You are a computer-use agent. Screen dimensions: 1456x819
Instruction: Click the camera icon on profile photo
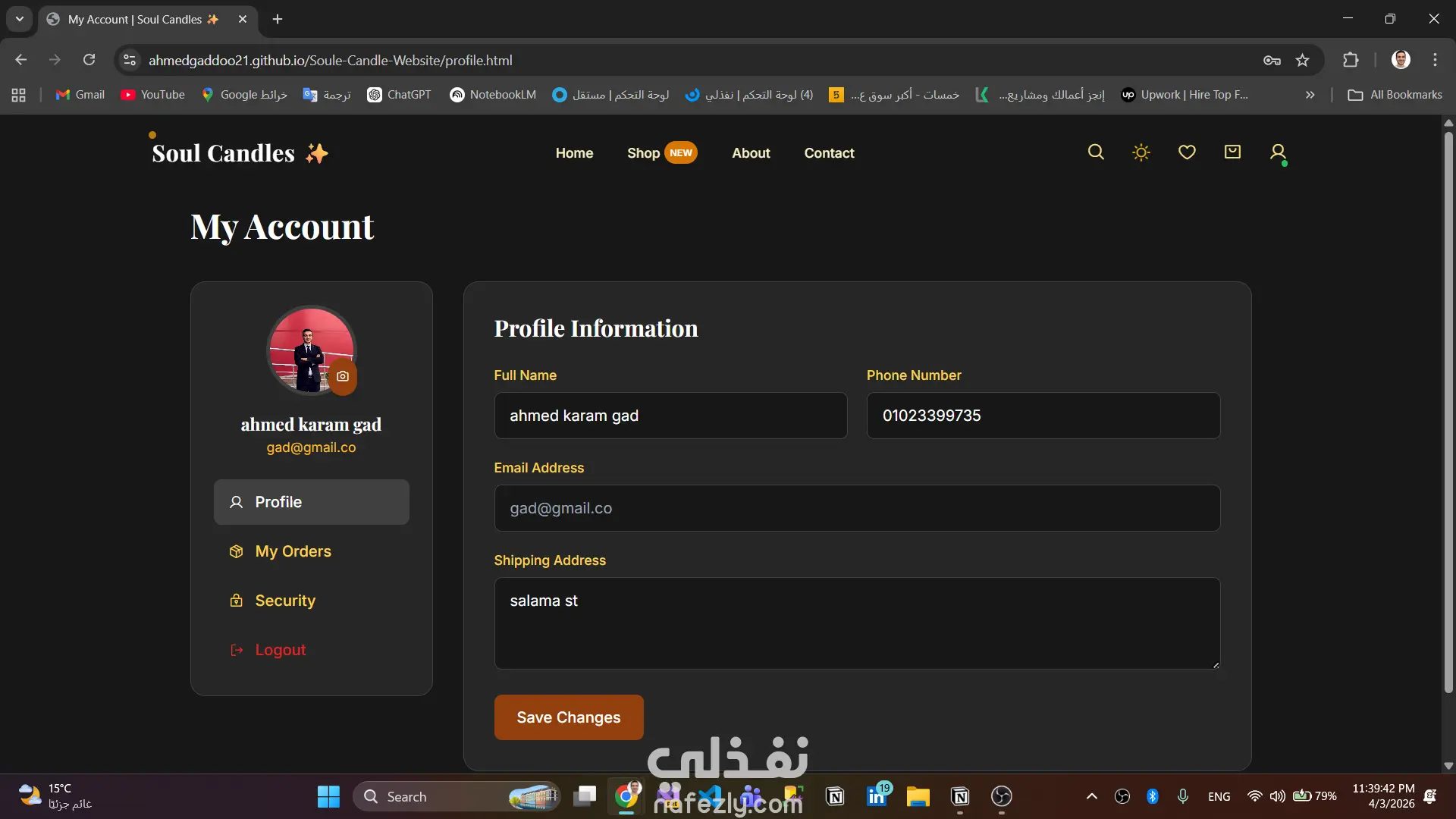click(343, 376)
